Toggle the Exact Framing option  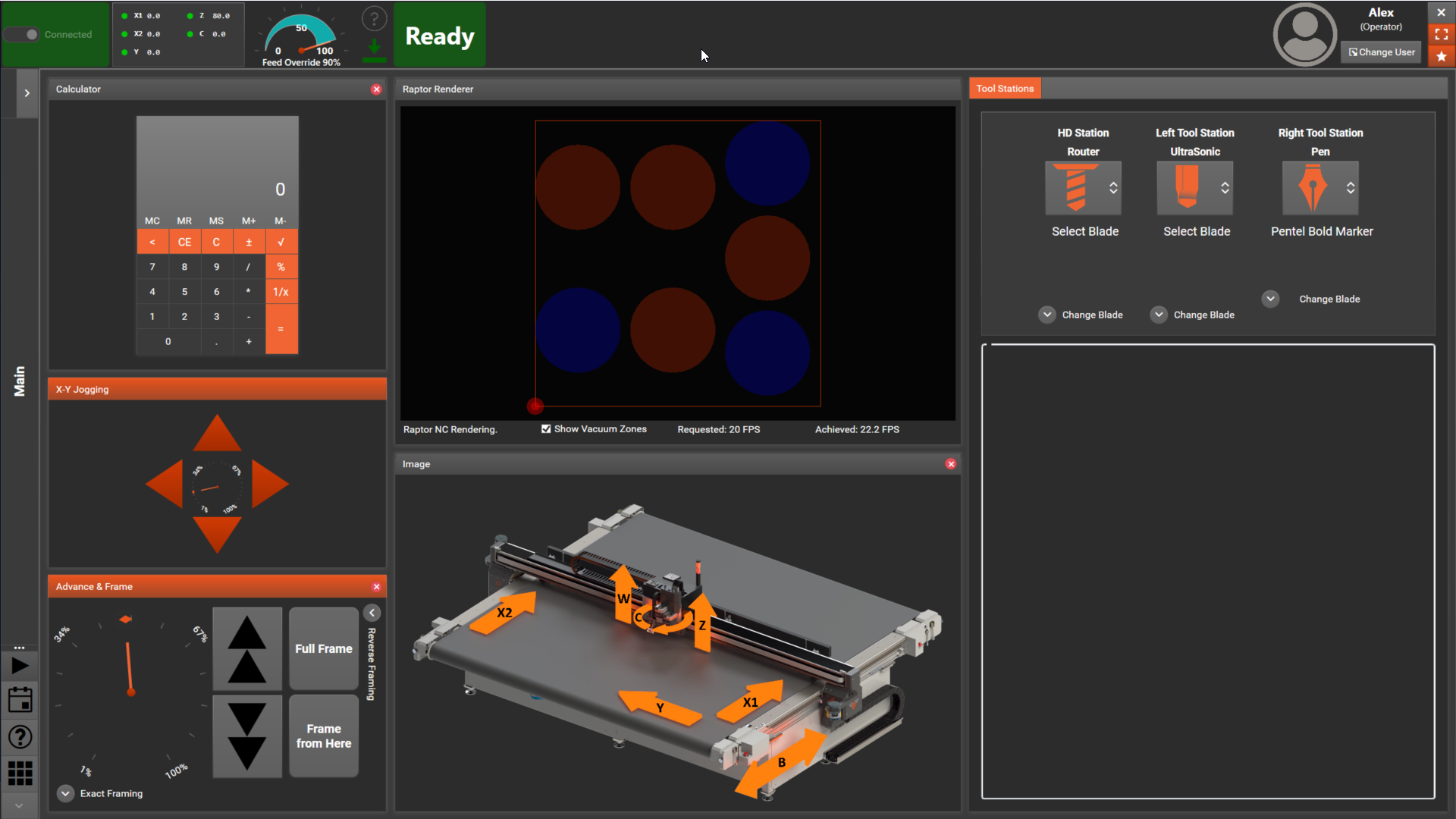click(66, 793)
